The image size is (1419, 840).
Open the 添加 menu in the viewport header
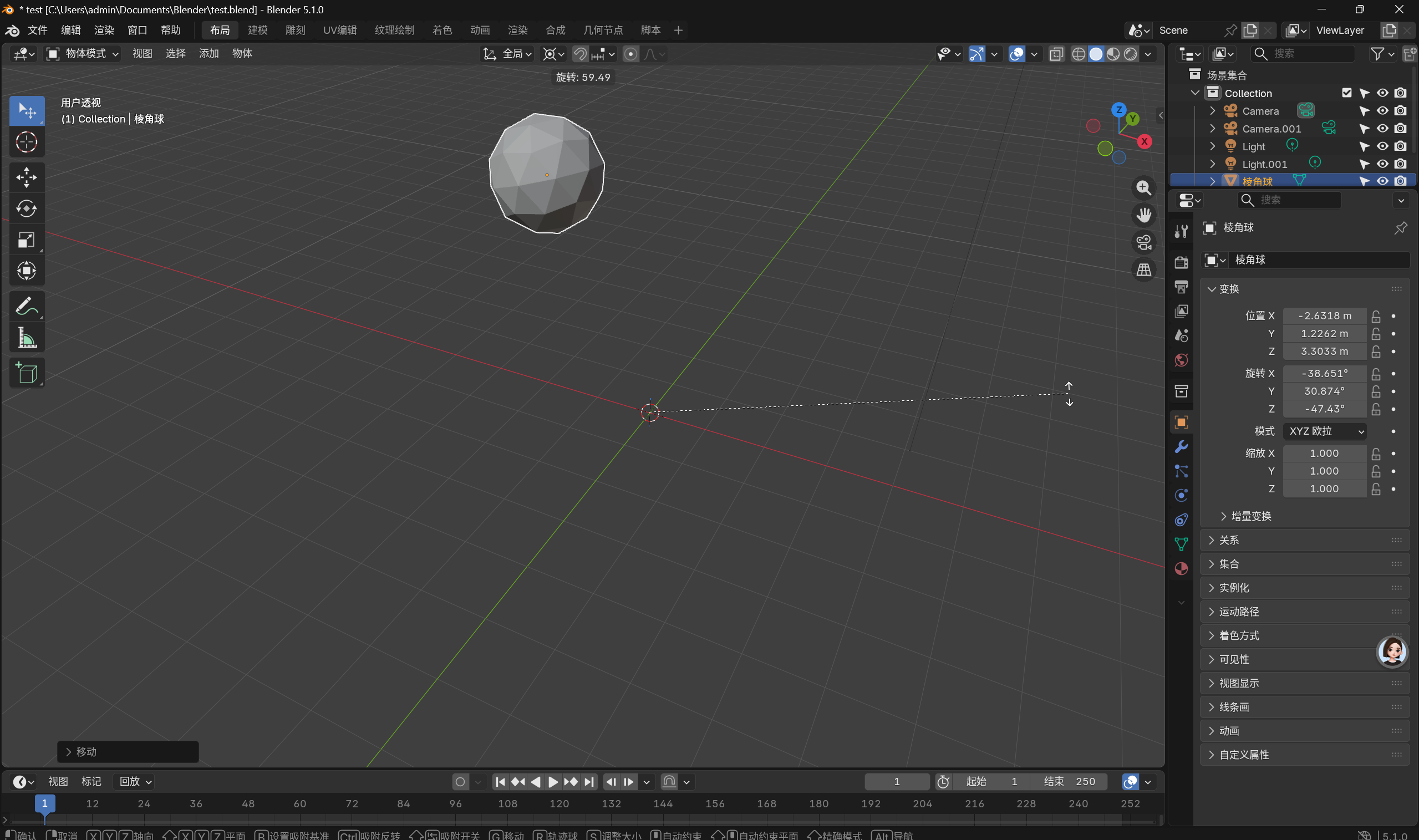tap(208, 53)
